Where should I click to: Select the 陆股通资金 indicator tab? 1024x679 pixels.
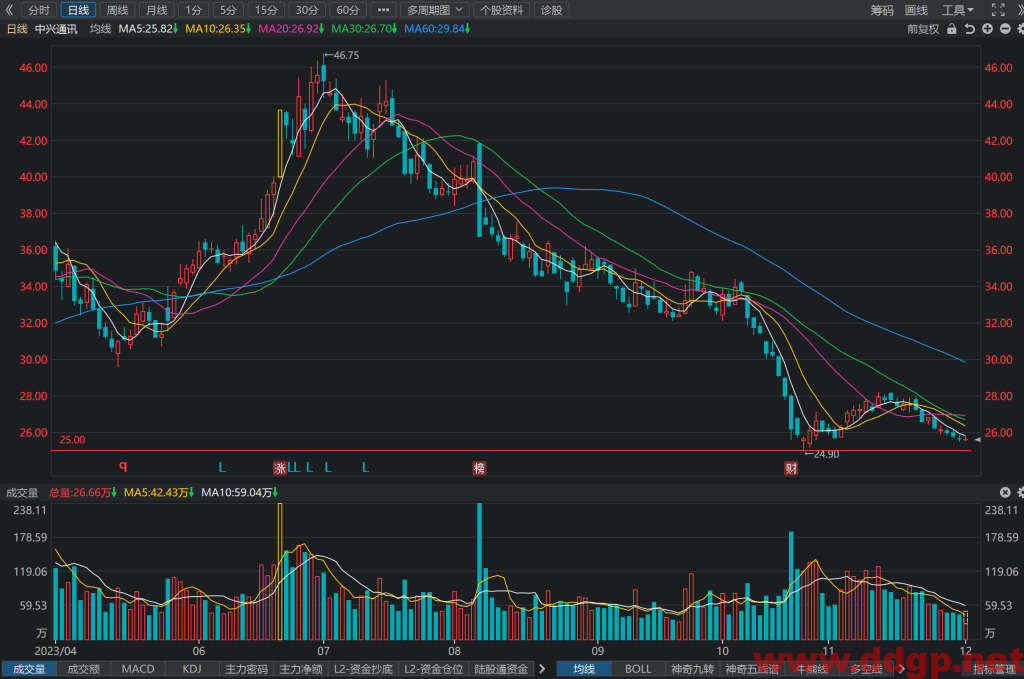pos(502,669)
